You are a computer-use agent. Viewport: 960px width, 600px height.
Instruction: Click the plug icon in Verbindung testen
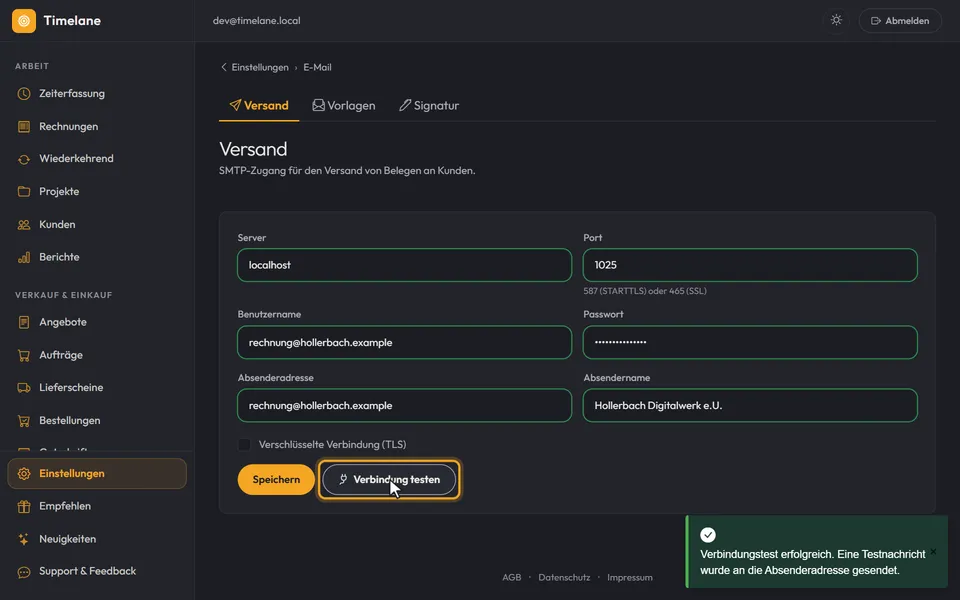click(343, 479)
